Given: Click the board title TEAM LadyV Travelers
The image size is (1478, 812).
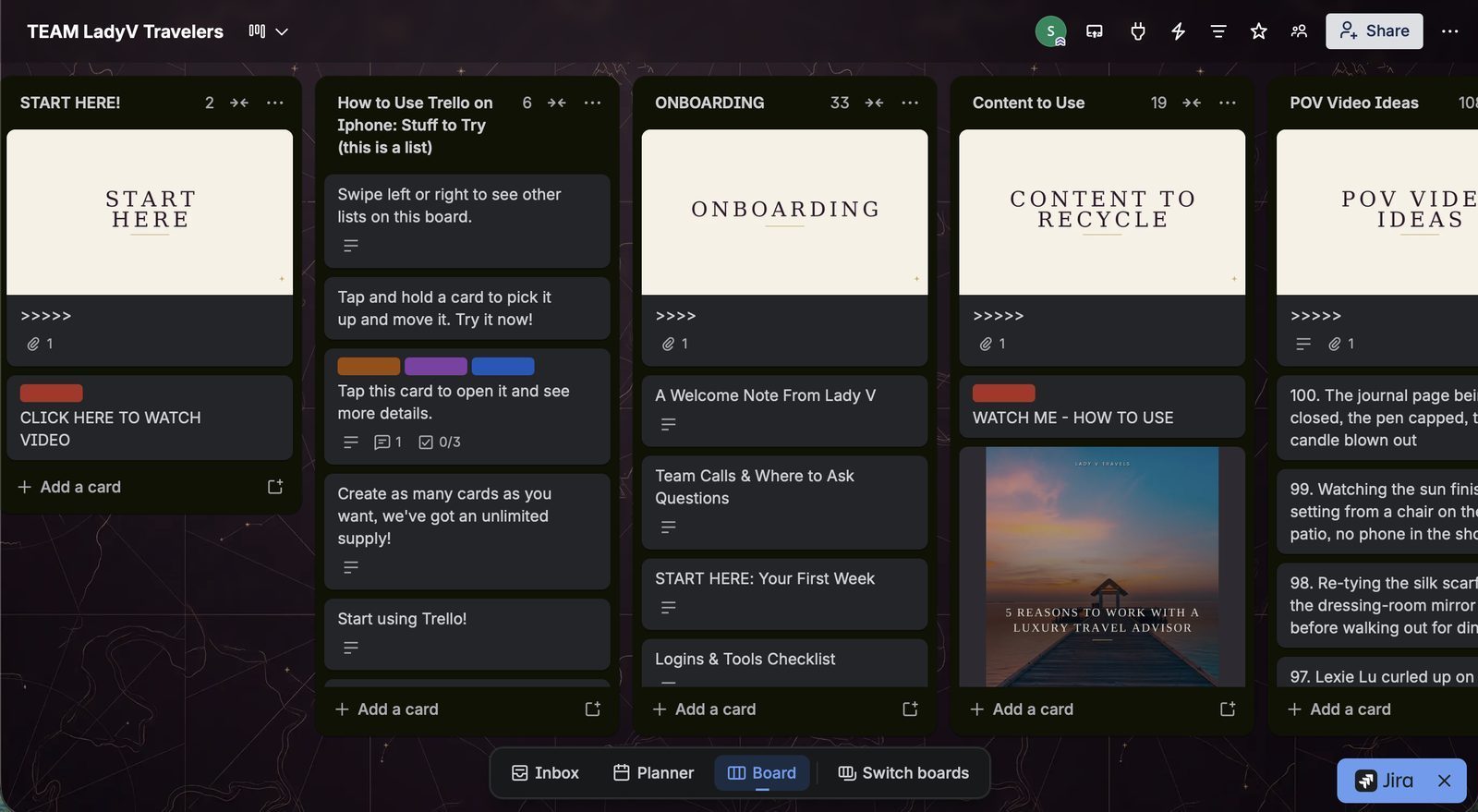Looking at the screenshot, I should click(125, 31).
